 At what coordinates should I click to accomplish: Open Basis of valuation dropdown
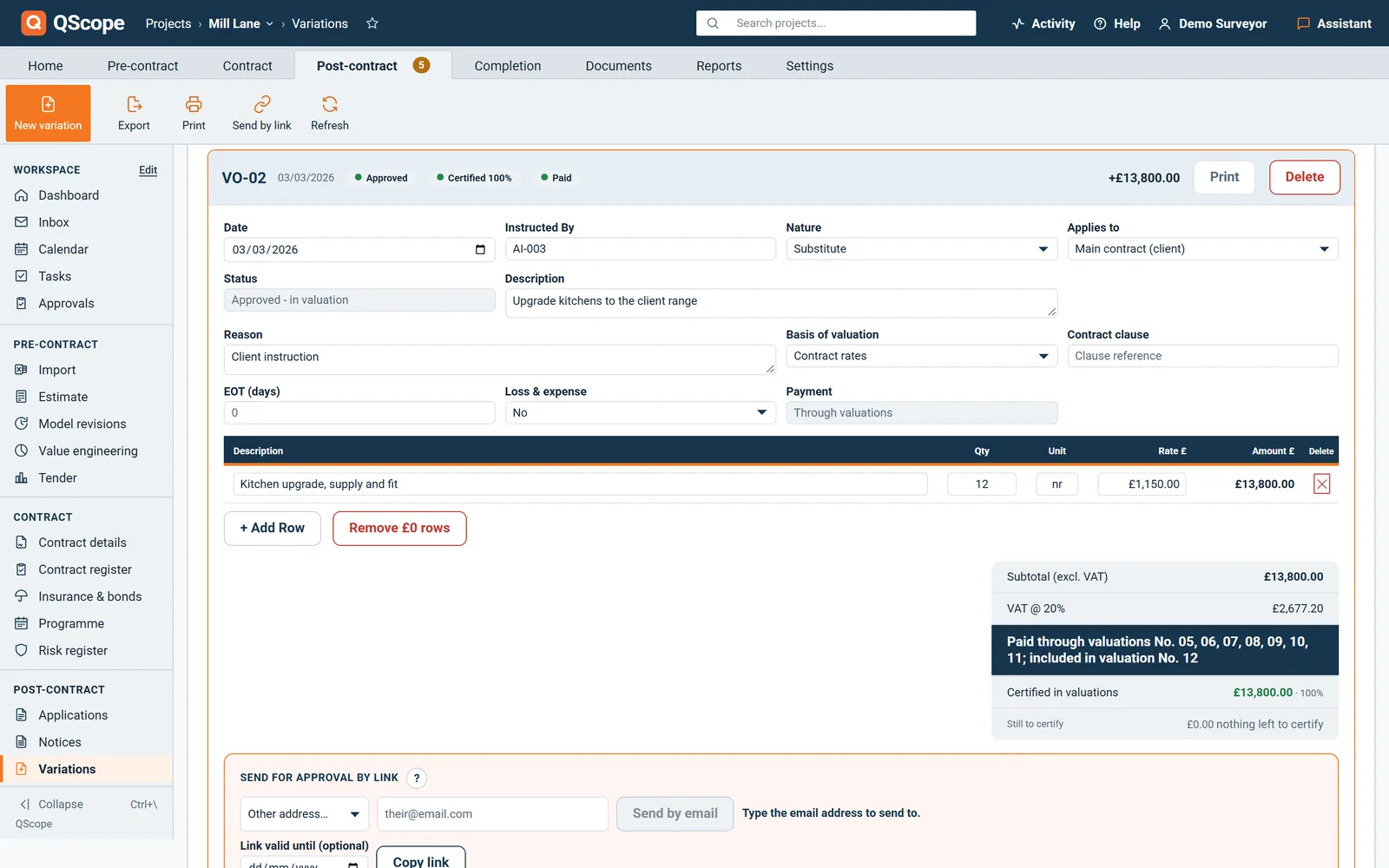pos(921,356)
